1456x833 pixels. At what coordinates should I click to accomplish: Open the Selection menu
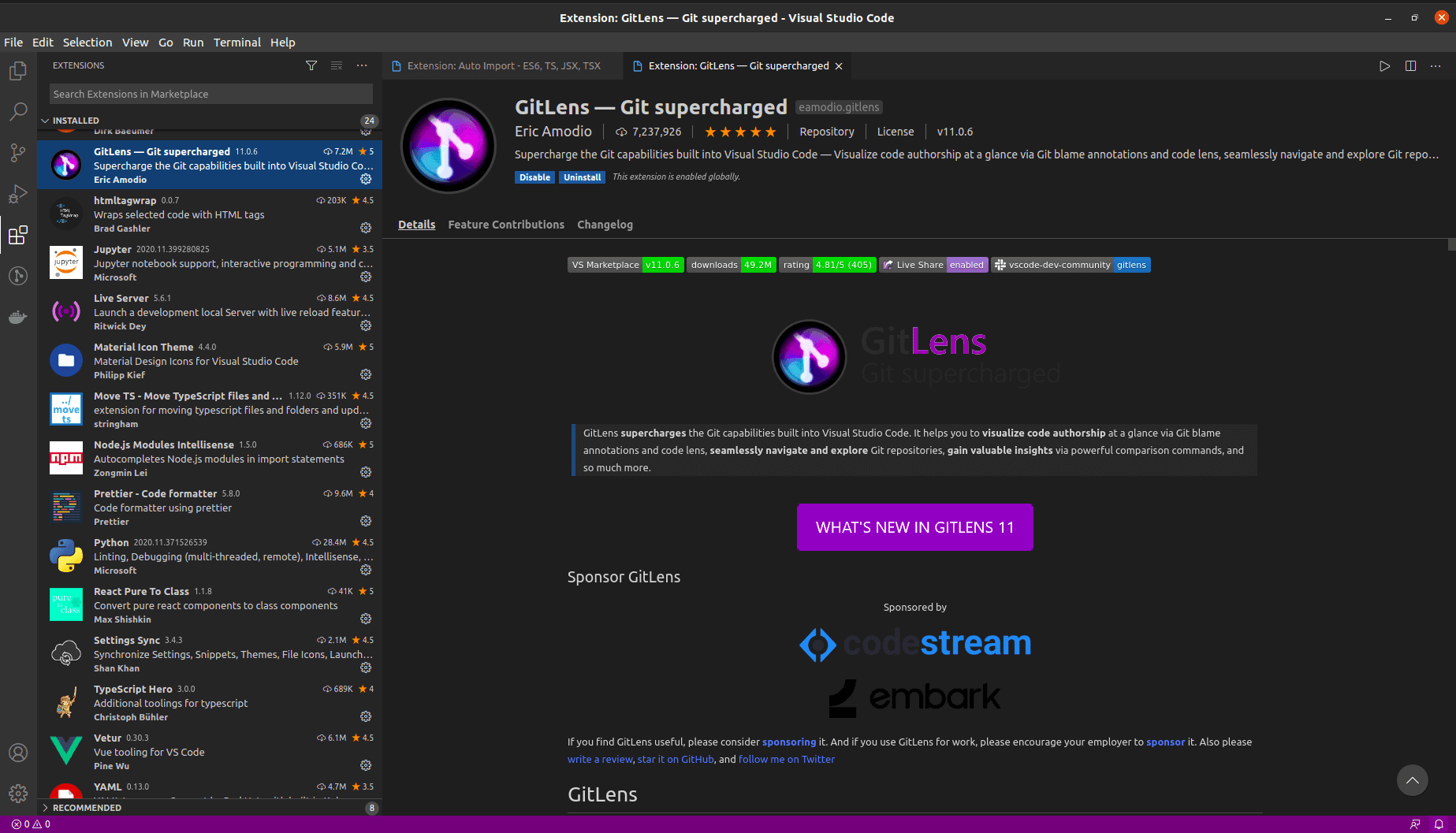(88, 43)
